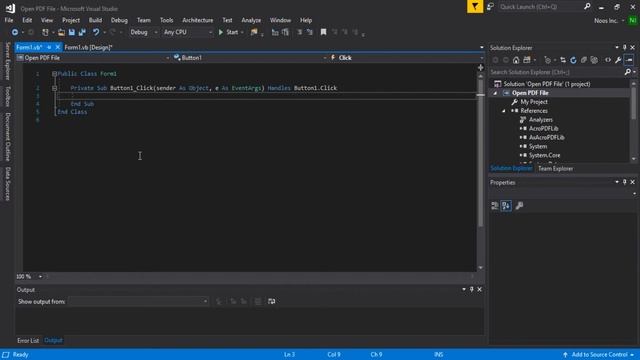Open the Analyze menu
This screenshot has height=360, width=640.
tap(251, 20)
